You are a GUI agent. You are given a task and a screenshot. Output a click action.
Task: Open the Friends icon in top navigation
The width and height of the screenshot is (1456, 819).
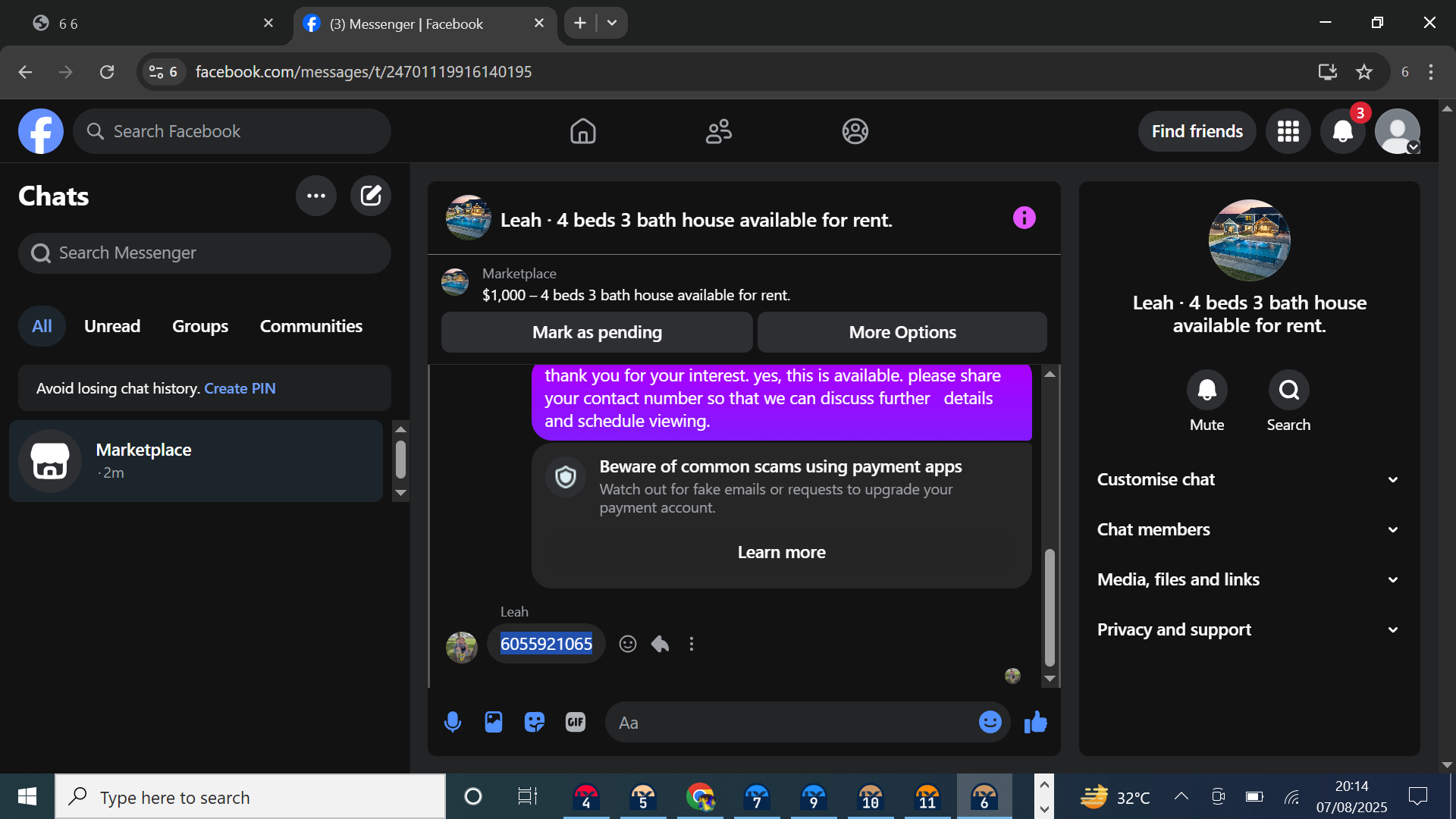[719, 131]
